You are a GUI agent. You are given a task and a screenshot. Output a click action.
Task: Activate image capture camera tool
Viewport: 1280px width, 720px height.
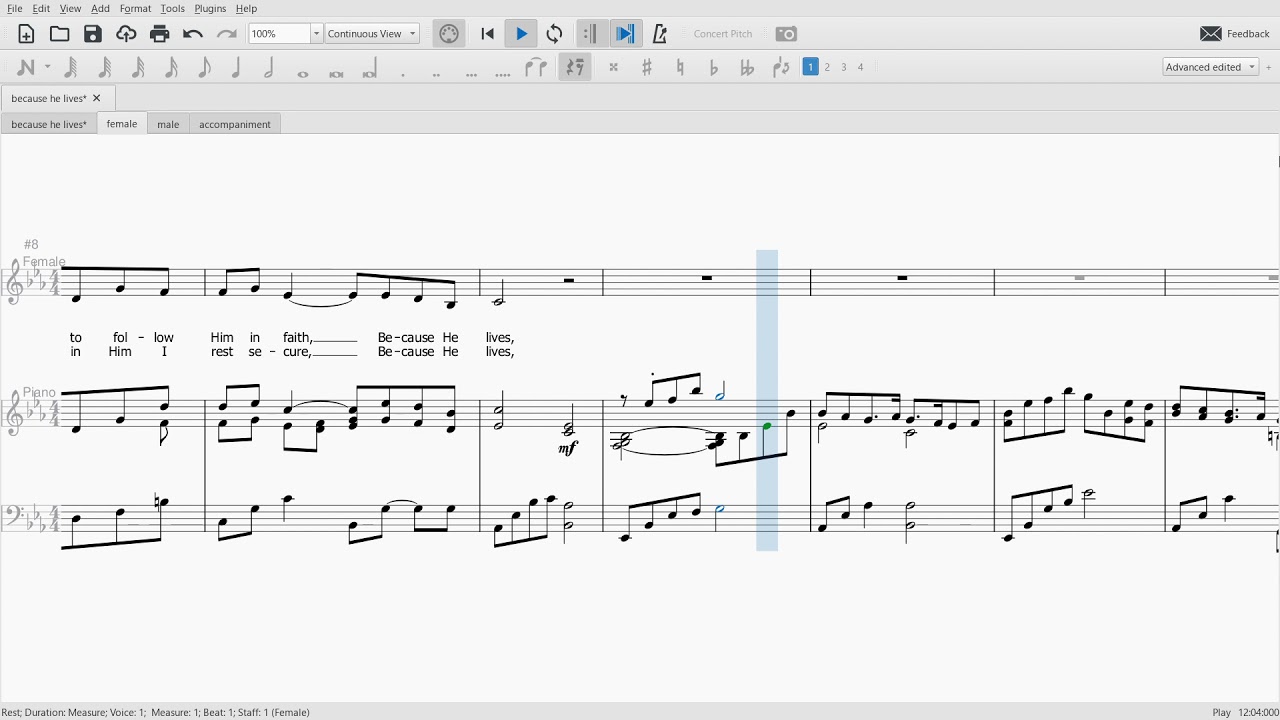(787, 34)
